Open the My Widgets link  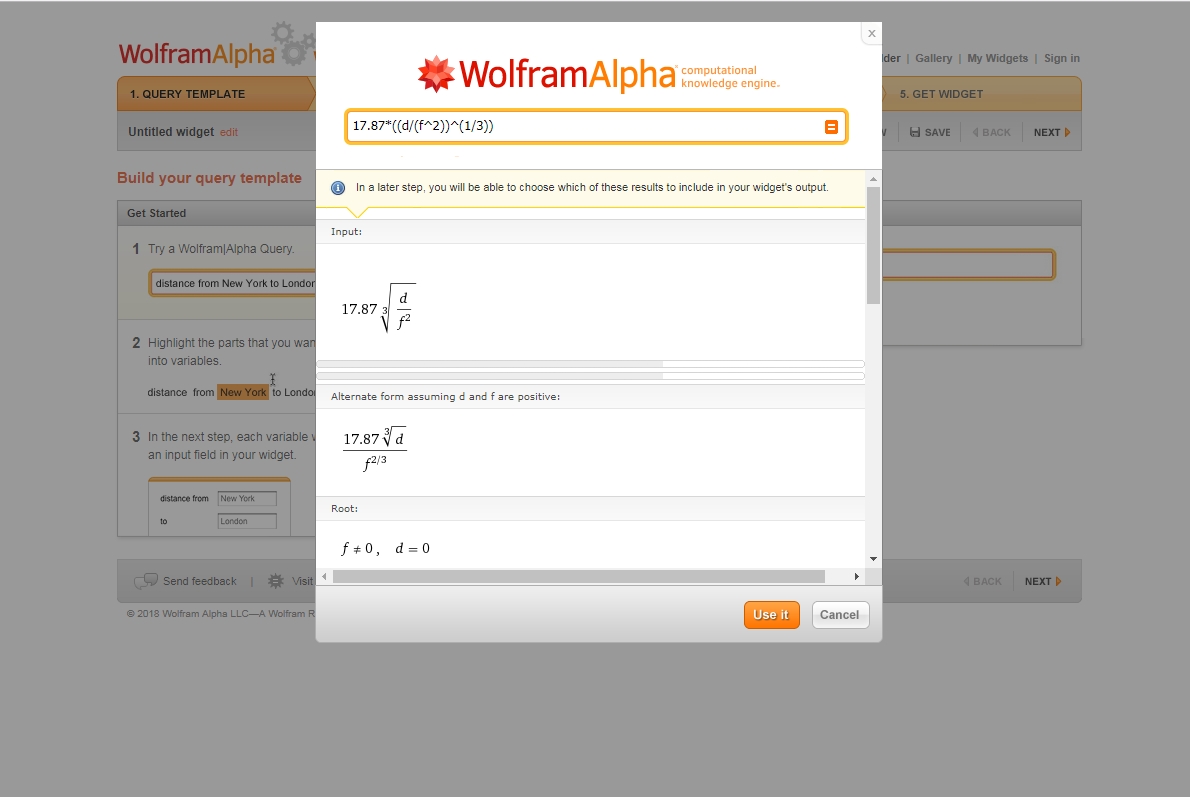[x=997, y=58]
